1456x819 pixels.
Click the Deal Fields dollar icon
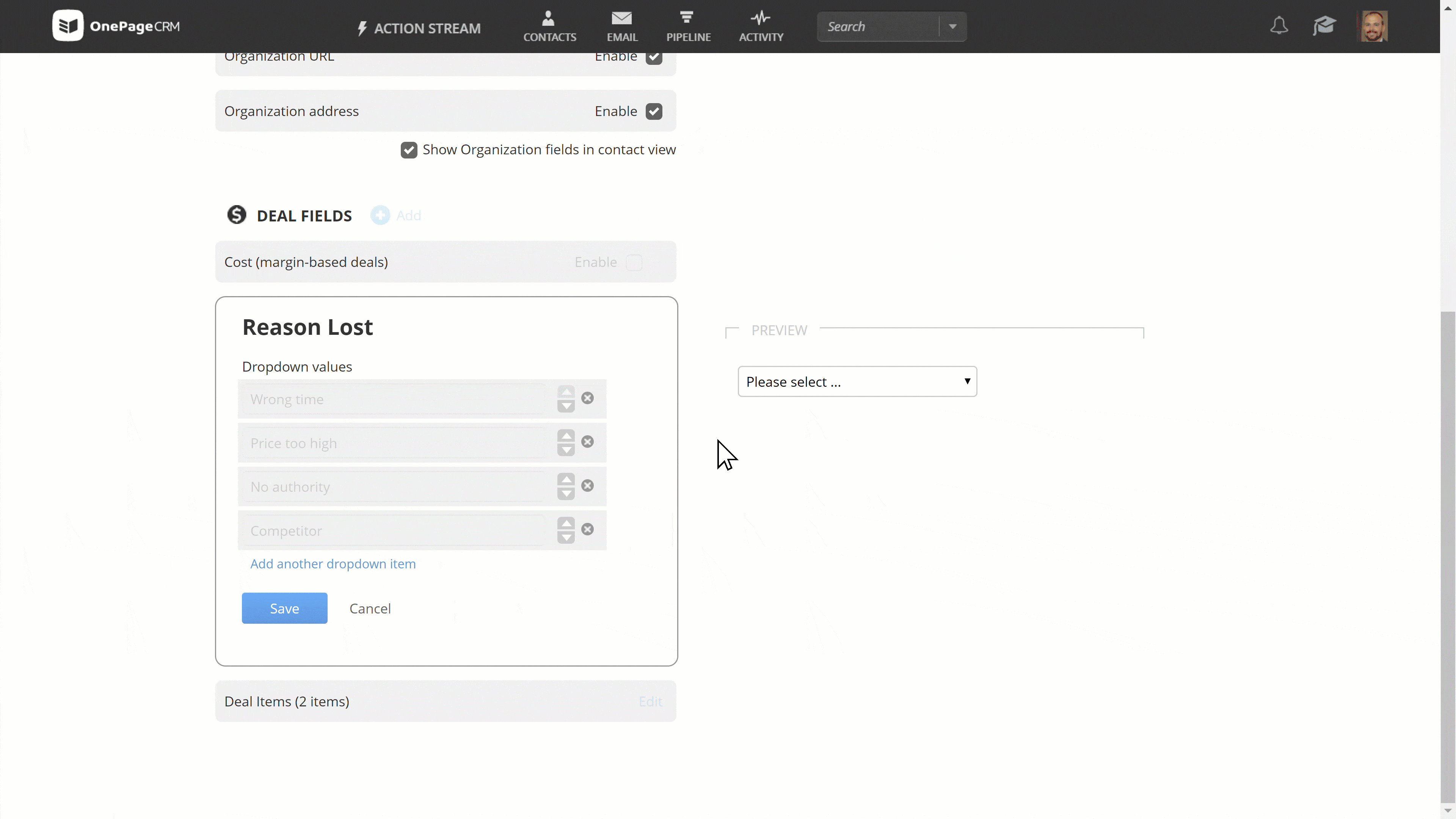tap(237, 215)
